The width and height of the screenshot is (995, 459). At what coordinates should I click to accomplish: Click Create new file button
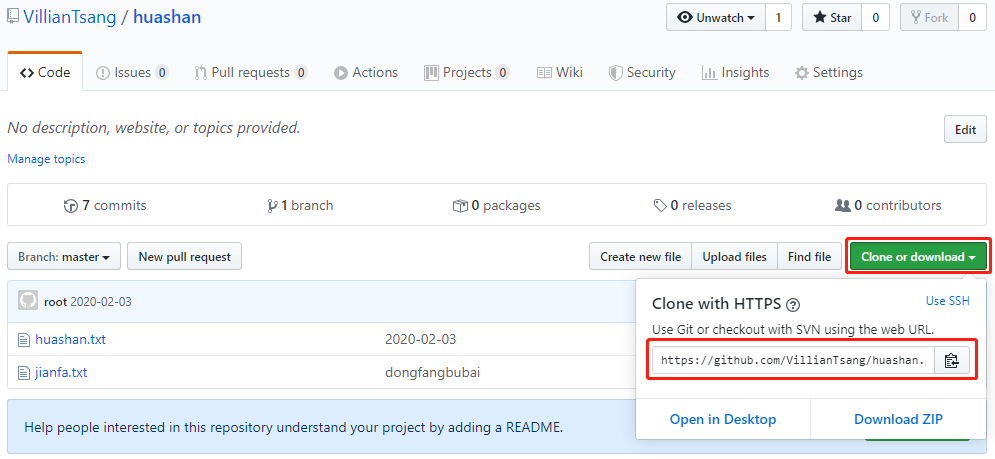tap(640, 256)
